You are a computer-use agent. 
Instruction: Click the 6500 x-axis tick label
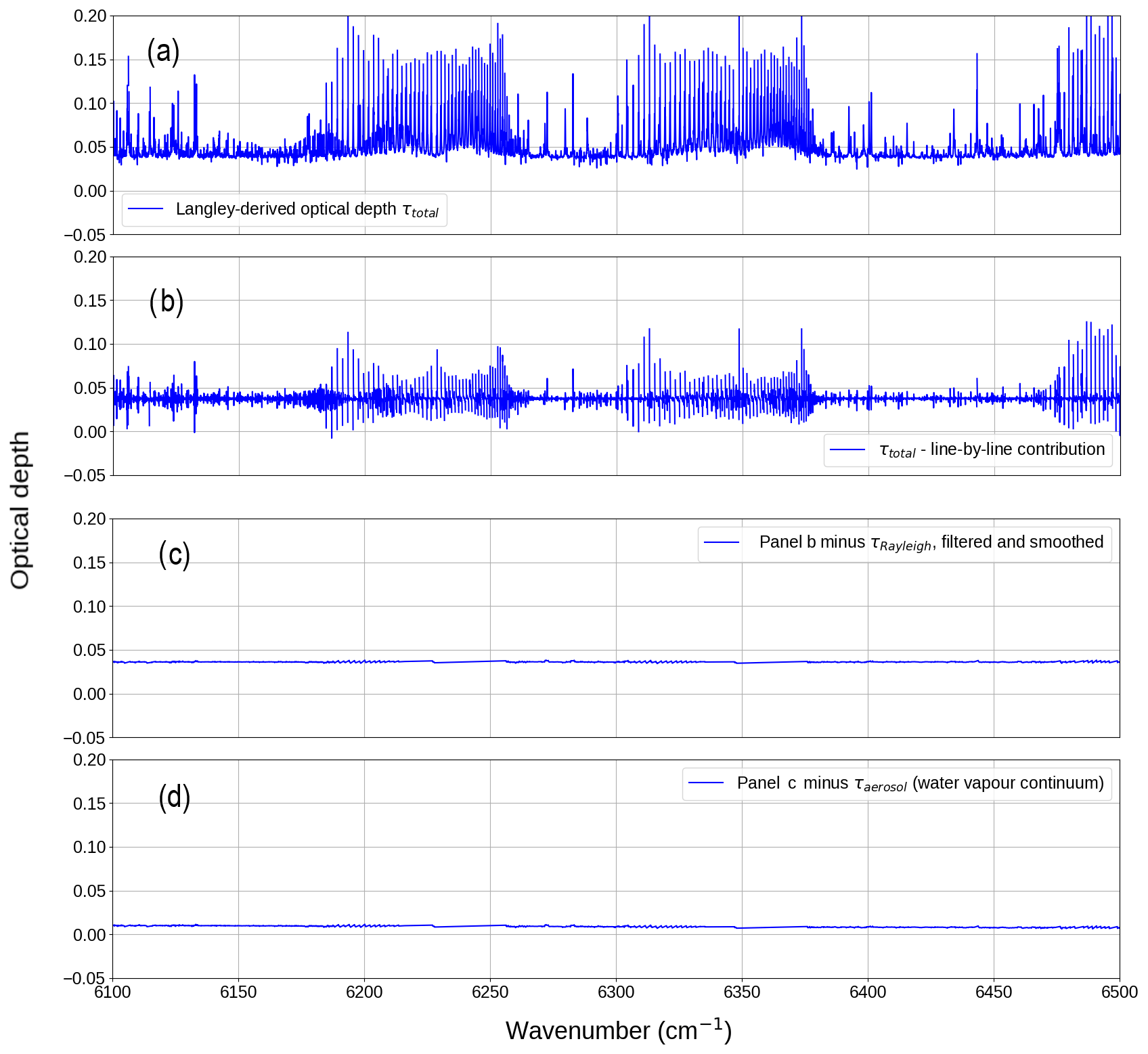[1119, 992]
